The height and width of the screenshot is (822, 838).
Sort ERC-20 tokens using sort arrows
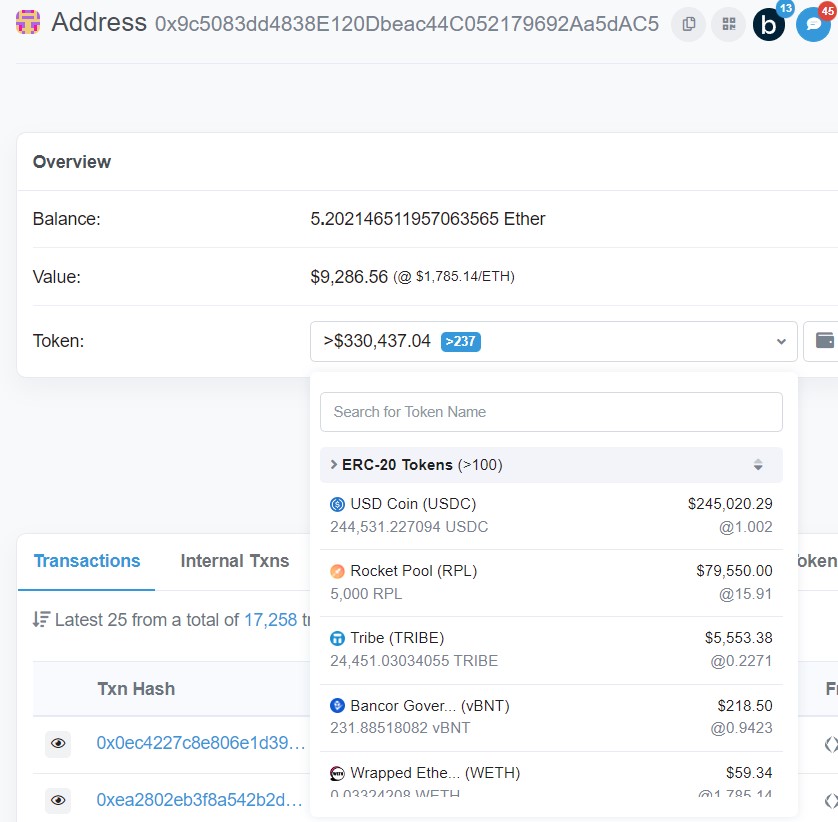pyautogui.click(x=758, y=465)
